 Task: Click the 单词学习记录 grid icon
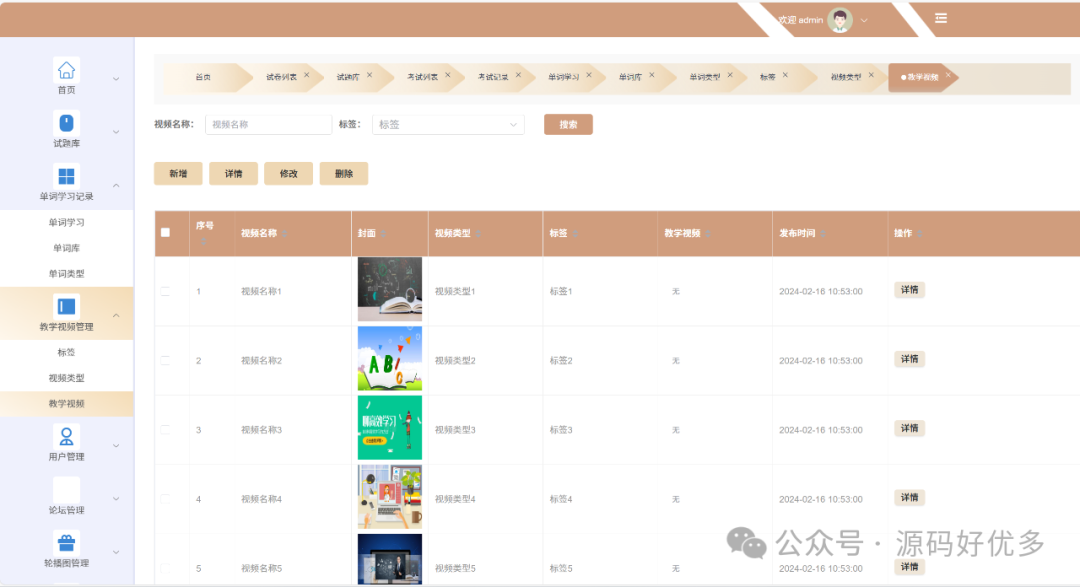coord(66,176)
